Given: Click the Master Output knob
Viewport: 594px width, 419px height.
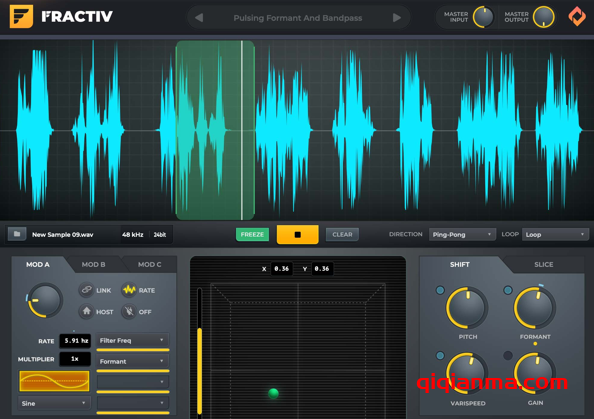Looking at the screenshot, I should click(544, 17).
